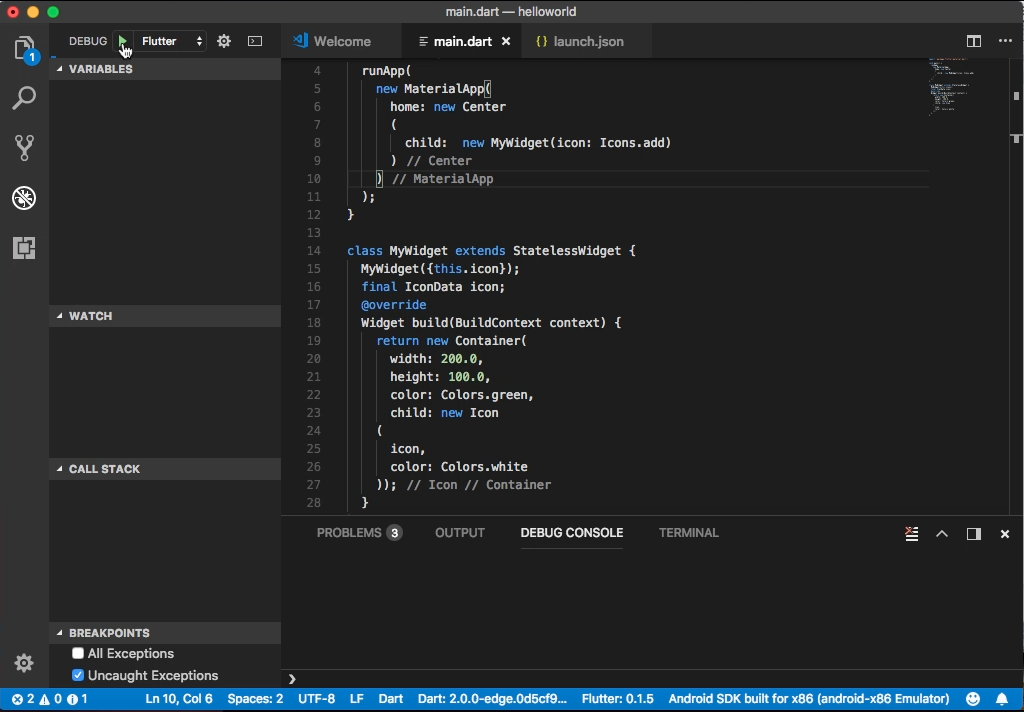The width and height of the screenshot is (1024, 712).
Task: Select the DEBUG CONSOLE panel tab
Action: 571,533
